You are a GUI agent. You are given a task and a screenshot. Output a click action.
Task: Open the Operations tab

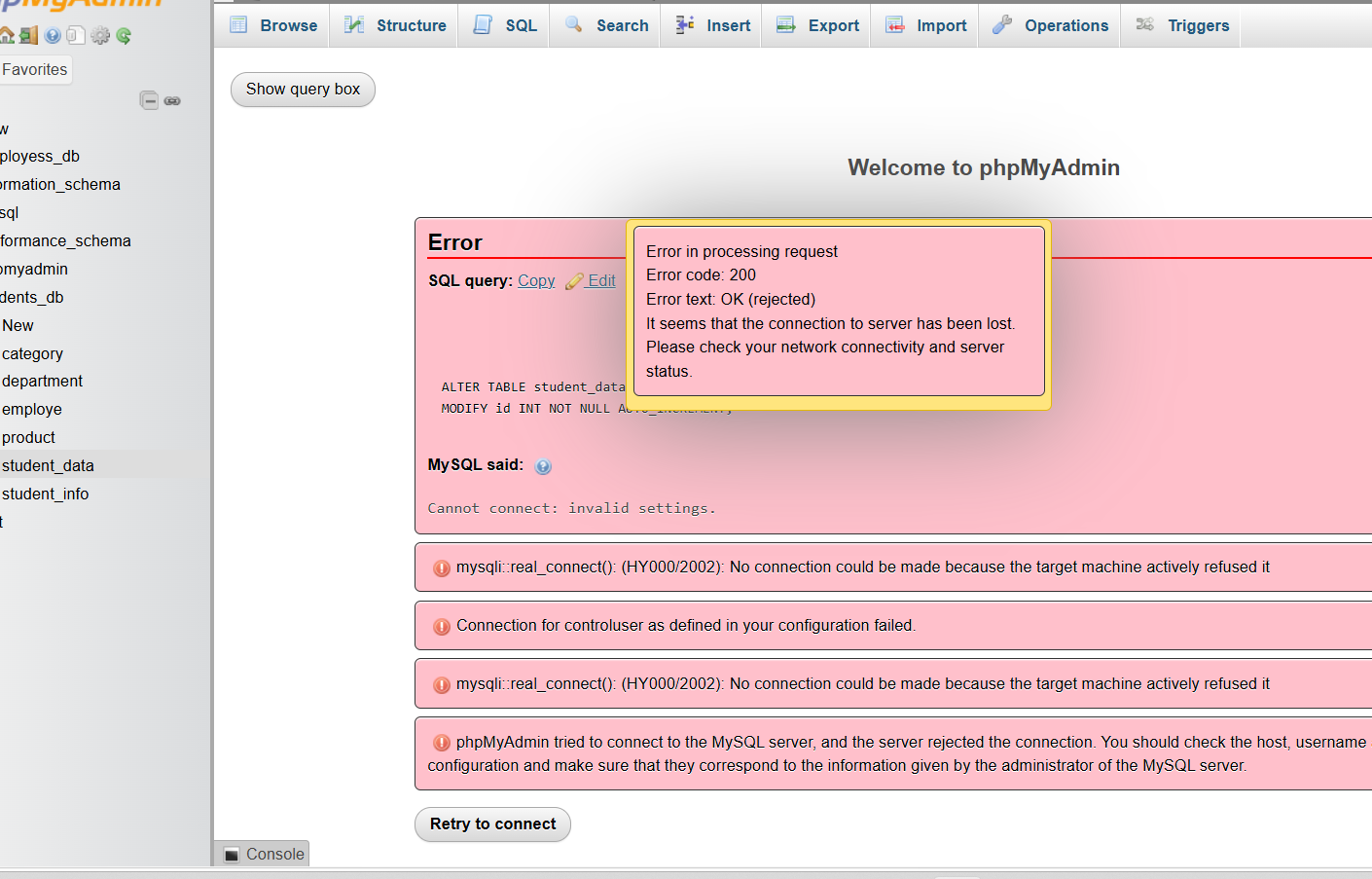tap(1051, 25)
